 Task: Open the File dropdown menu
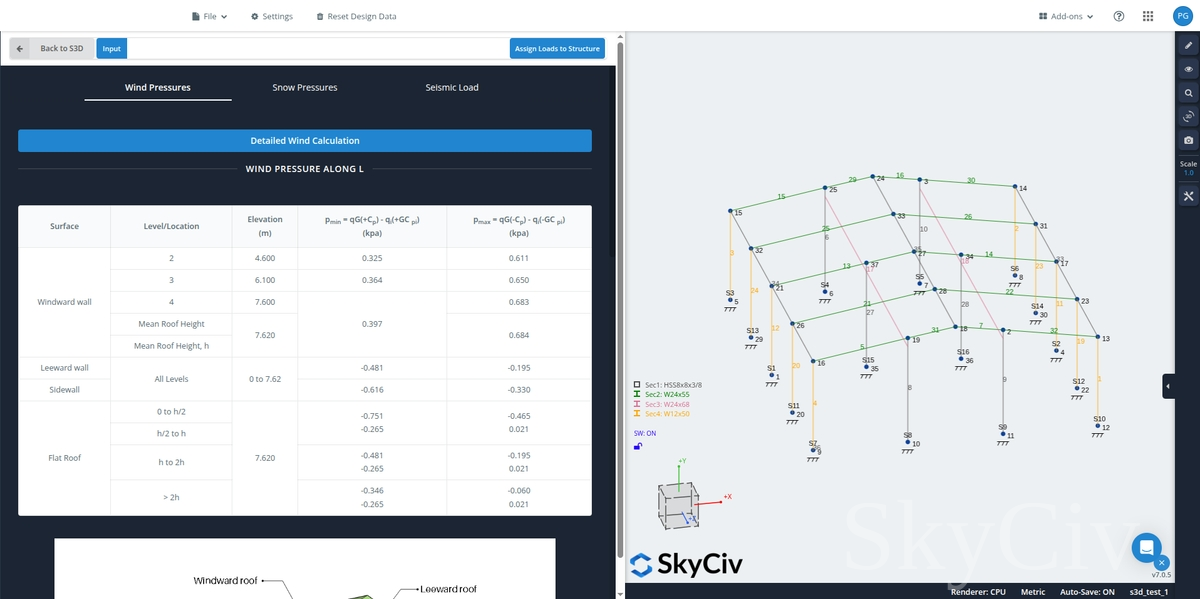click(x=209, y=17)
